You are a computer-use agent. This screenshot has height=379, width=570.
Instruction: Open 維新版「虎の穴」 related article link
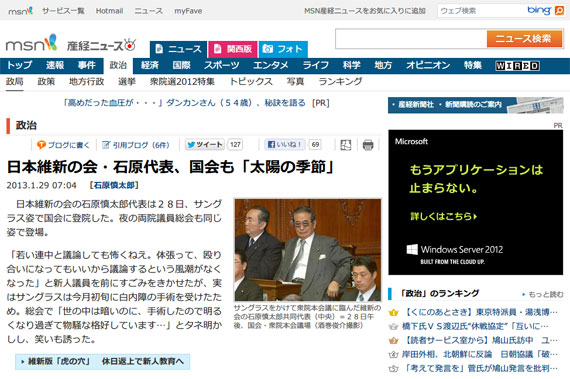(x=103, y=362)
